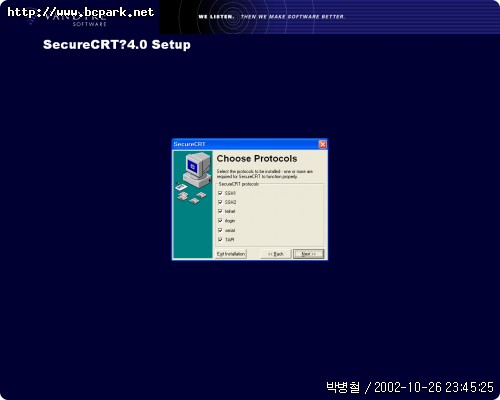Uncheck the SSH1 protocol checkbox
The width and height of the screenshot is (500, 400).
tap(220, 193)
